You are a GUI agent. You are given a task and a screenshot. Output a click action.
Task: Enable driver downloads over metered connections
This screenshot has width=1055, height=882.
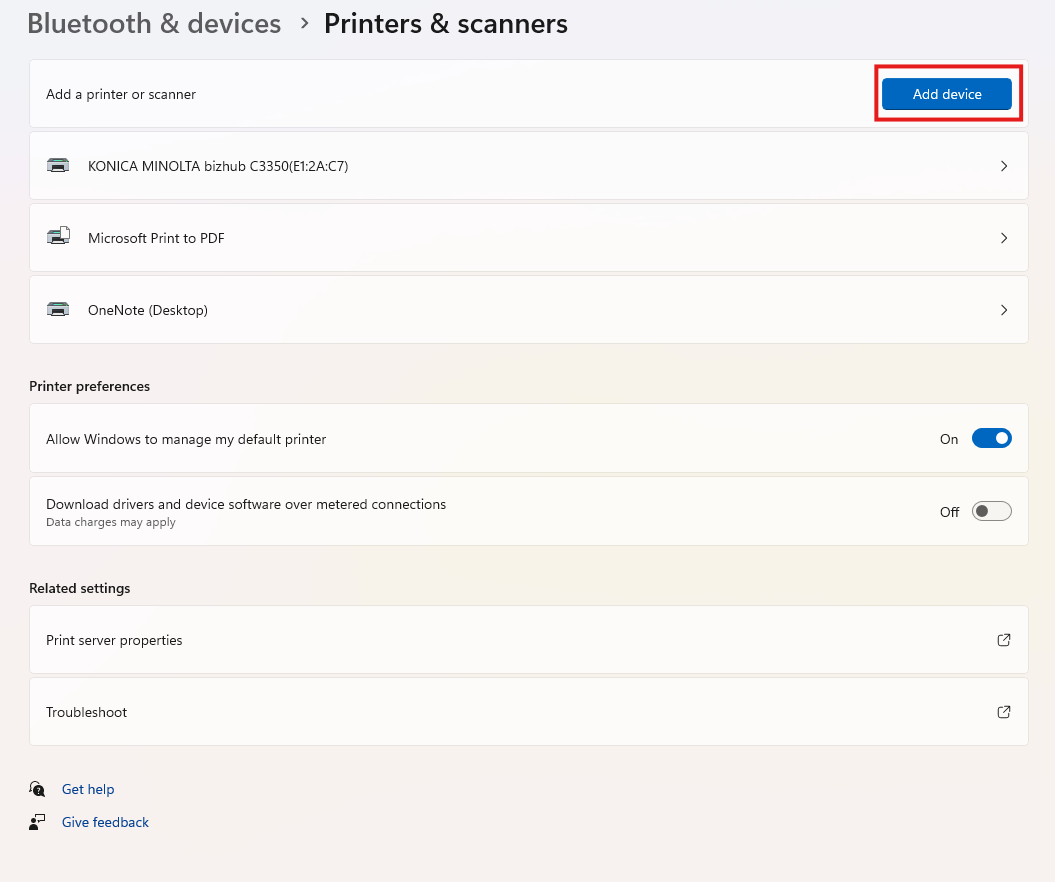click(991, 511)
